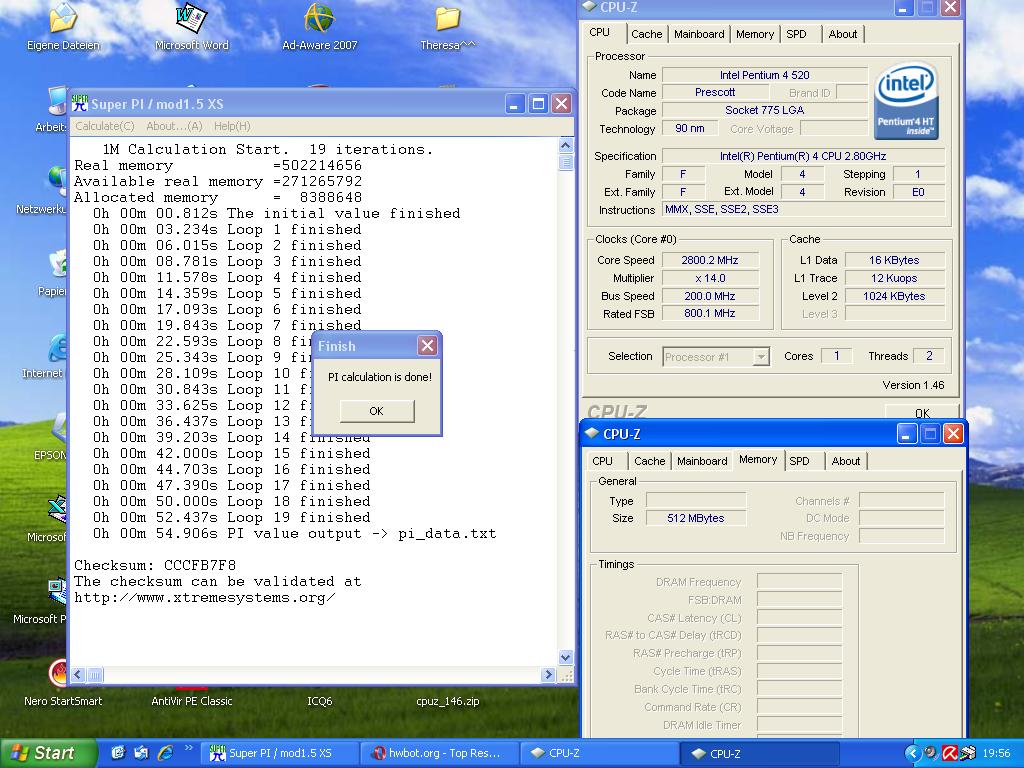
Task: Click the Start button
Action: 47,753
